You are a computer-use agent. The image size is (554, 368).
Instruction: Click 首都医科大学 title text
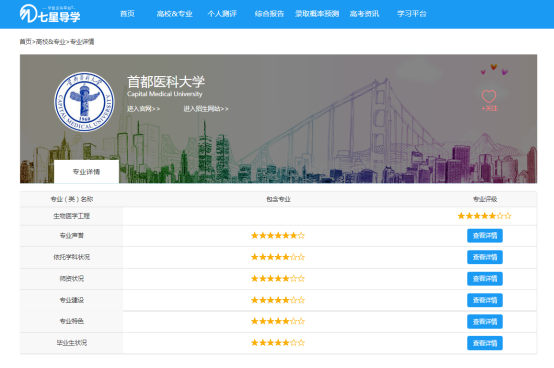point(166,82)
